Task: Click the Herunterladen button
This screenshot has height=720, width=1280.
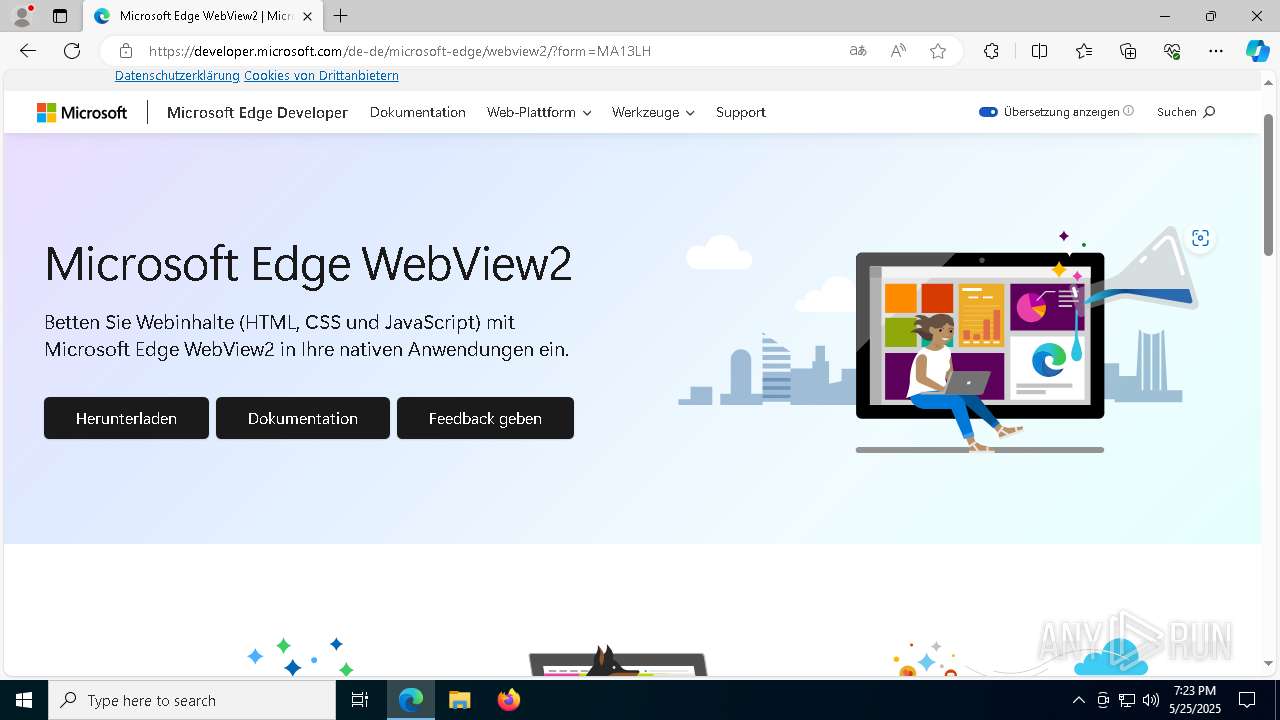Action: 126,418
